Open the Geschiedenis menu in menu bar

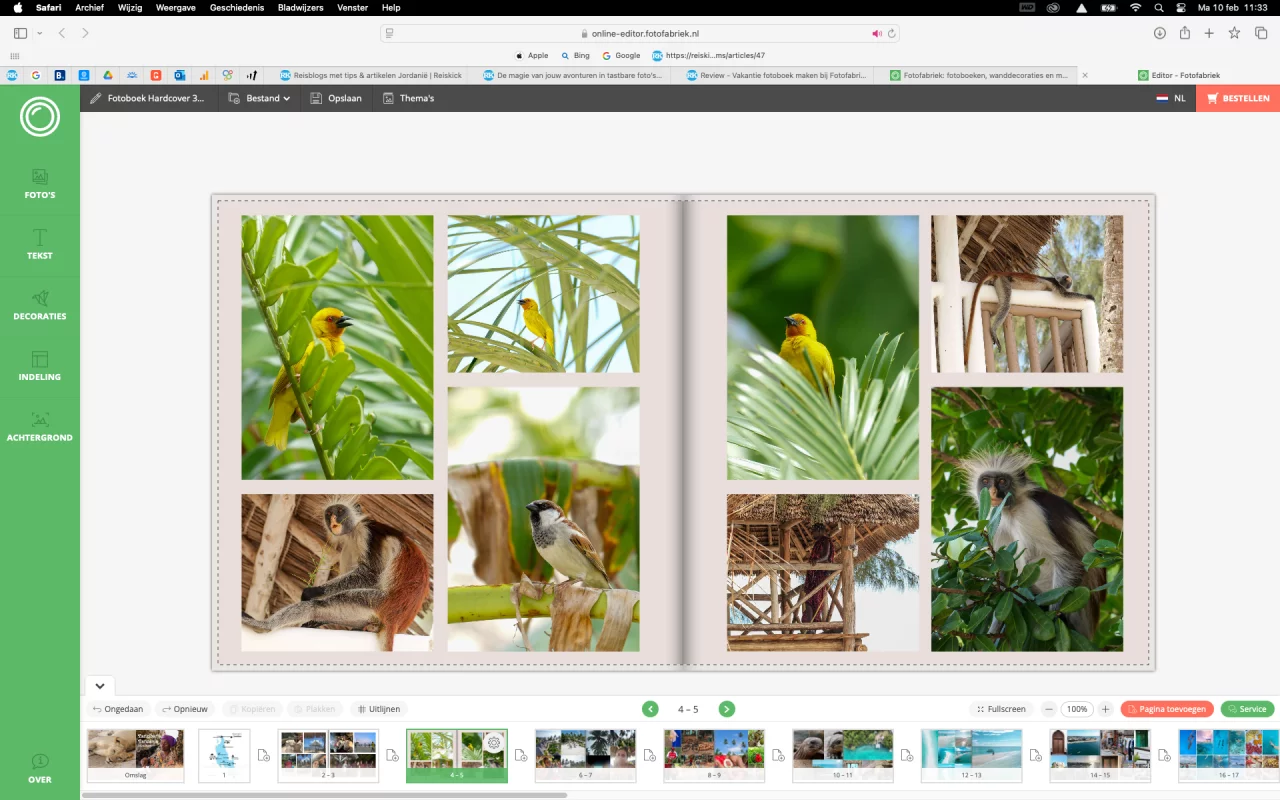[236, 7]
